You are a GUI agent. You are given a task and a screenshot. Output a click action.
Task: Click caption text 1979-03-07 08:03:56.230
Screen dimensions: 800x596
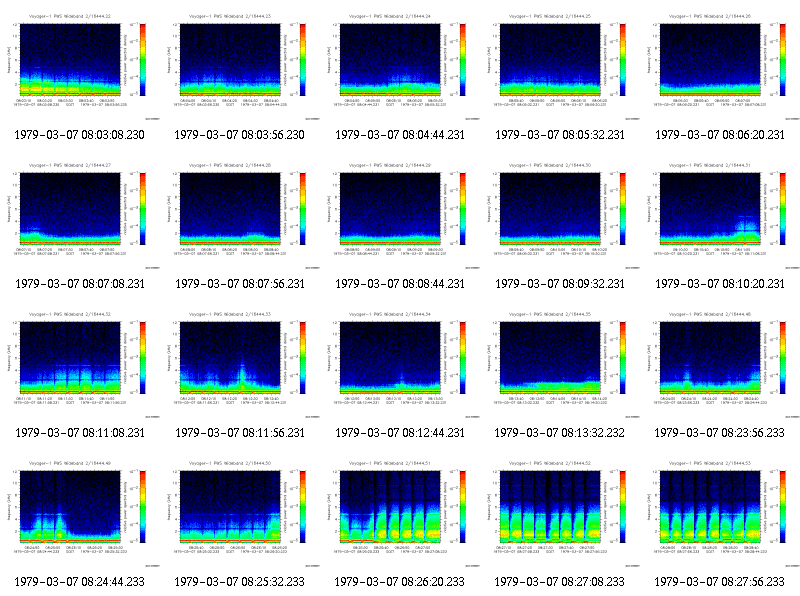239,135
